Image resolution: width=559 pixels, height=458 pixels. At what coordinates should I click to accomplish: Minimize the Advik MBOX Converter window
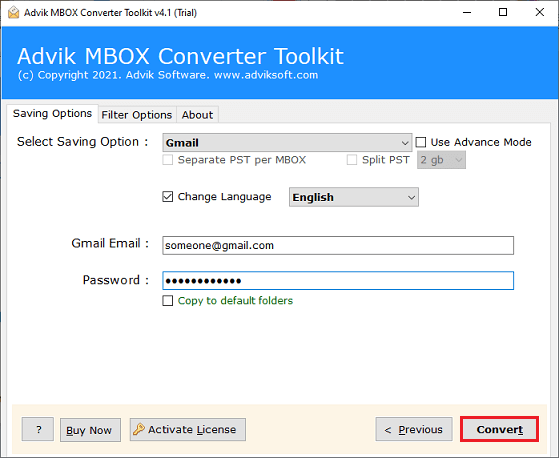pos(467,12)
